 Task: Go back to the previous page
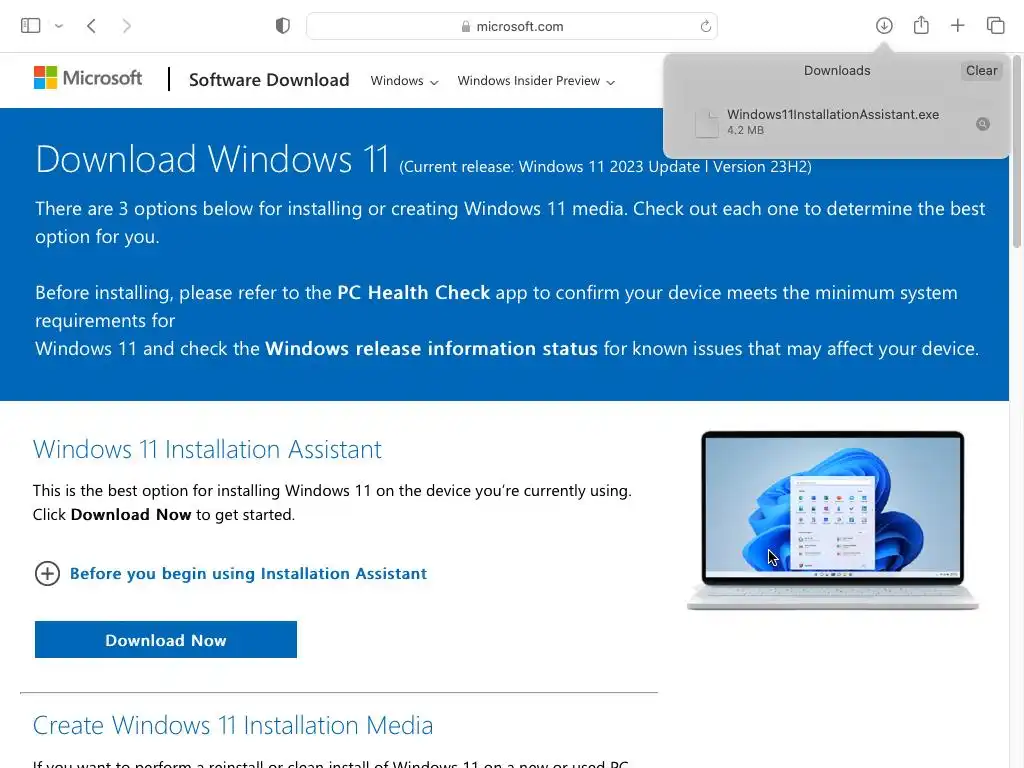coord(91,25)
